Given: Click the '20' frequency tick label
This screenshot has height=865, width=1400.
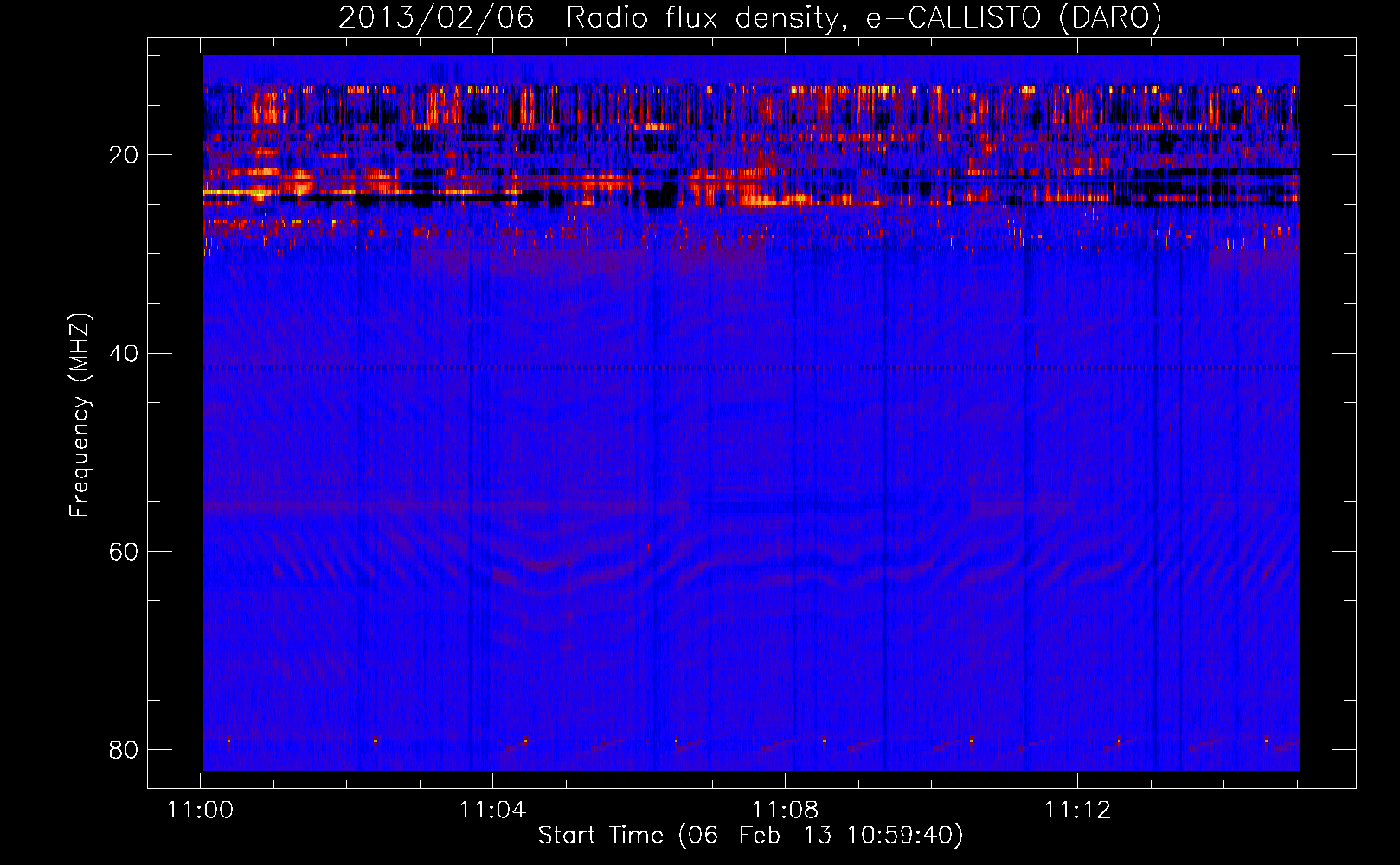Looking at the screenshot, I should pyautogui.click(x=124, y=155).
